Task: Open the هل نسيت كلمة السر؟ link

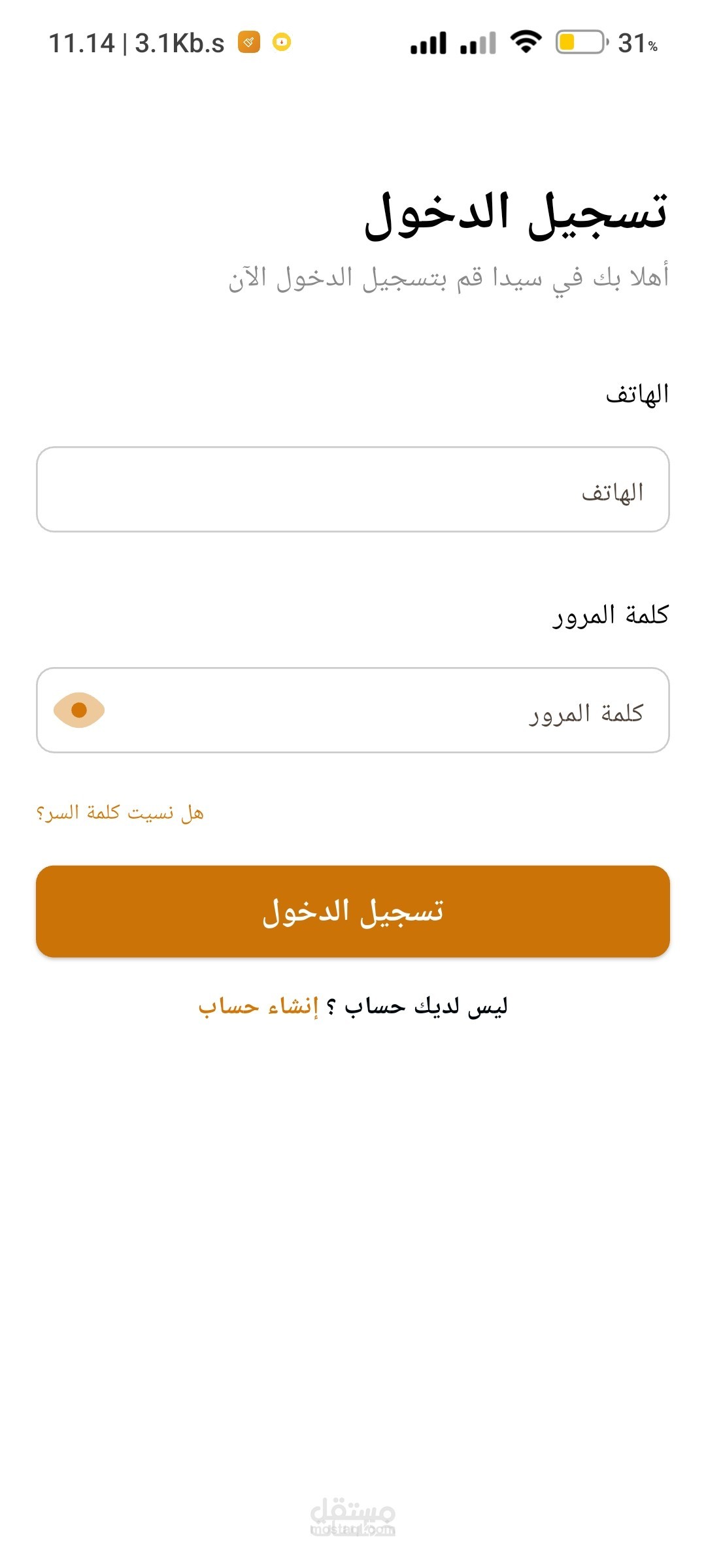Action: [120, 813]
